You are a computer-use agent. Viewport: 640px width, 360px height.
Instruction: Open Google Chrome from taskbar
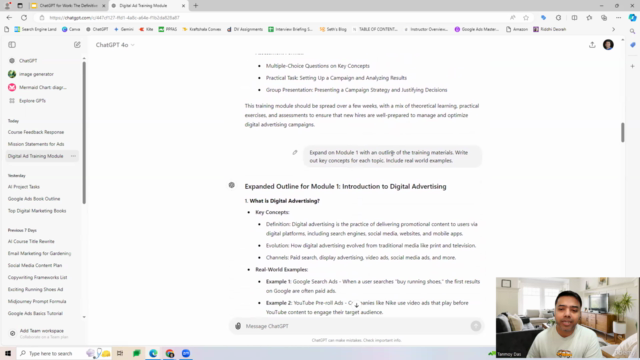click(169, 353)
